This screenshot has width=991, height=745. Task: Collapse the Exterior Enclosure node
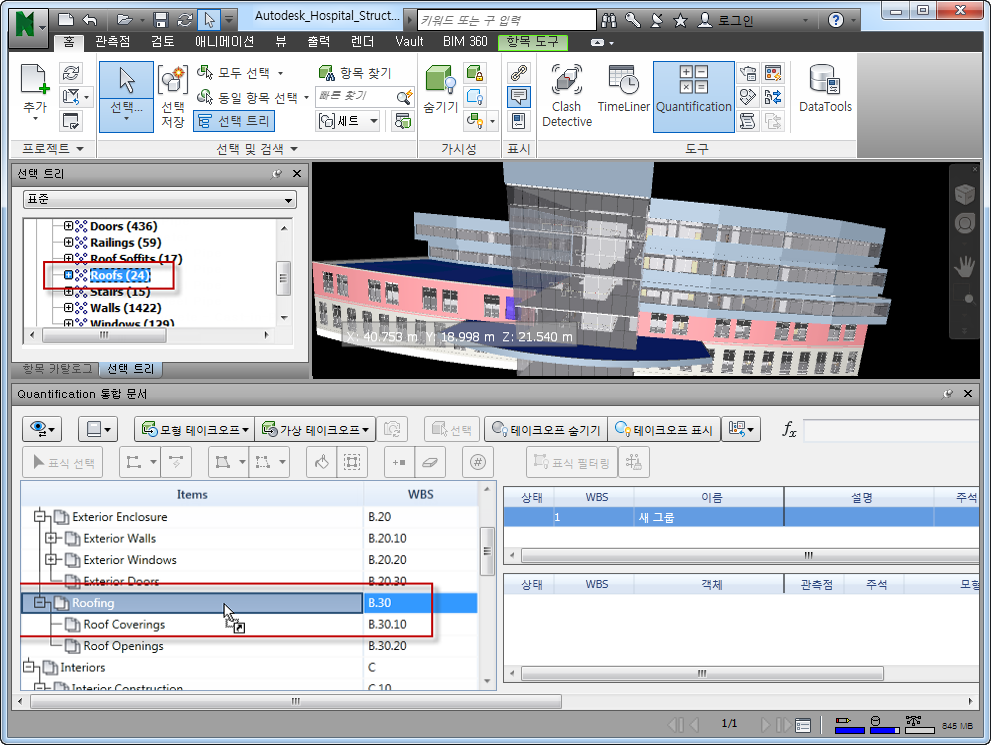[40, 516]
